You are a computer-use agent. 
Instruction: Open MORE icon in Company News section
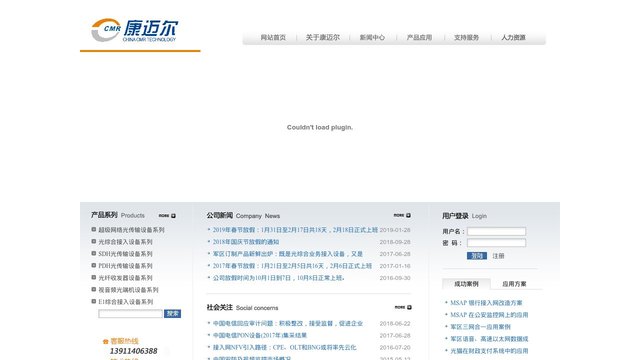pos(402,215)
